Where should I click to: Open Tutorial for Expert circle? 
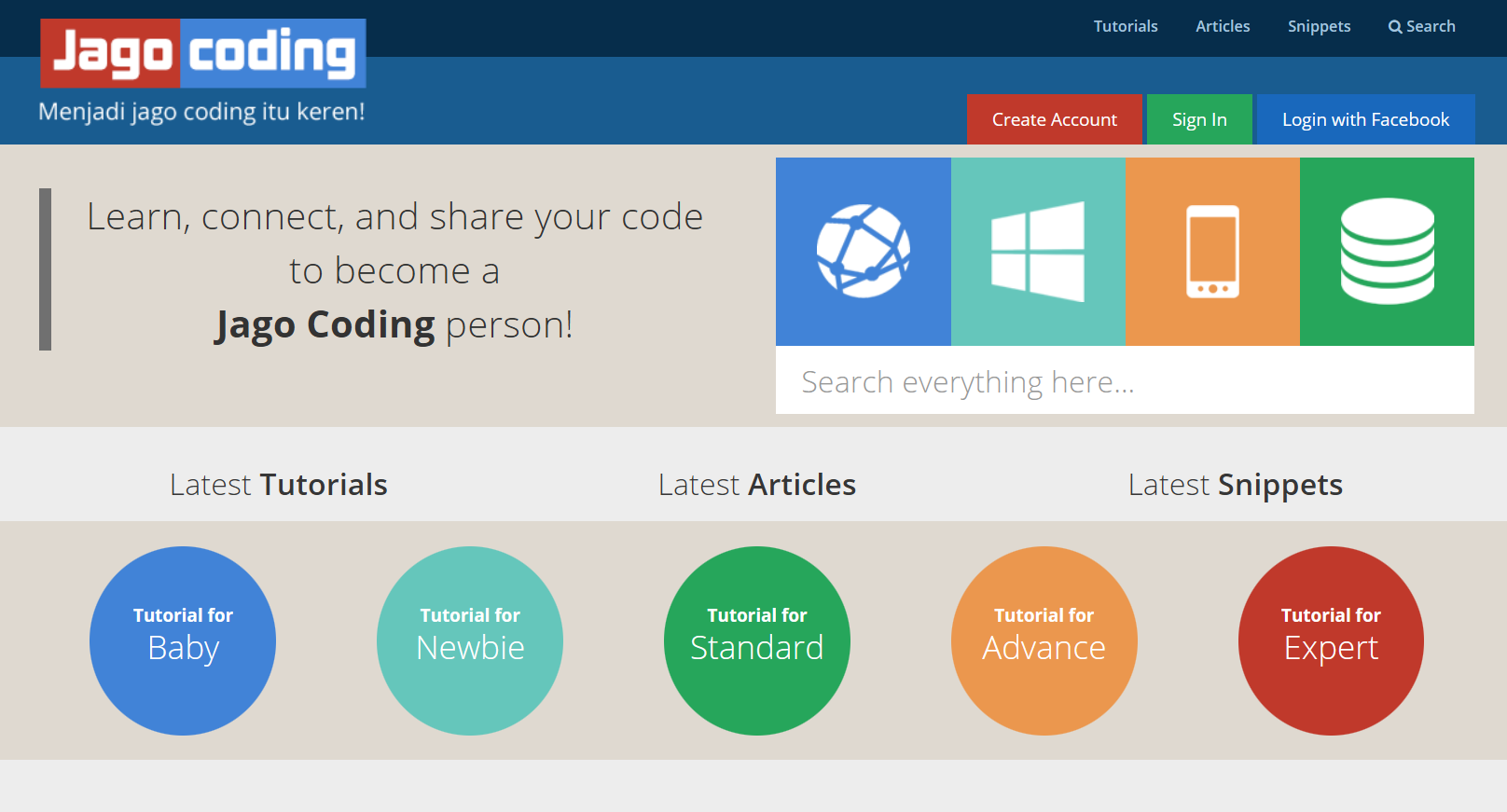coord(1331,640)
